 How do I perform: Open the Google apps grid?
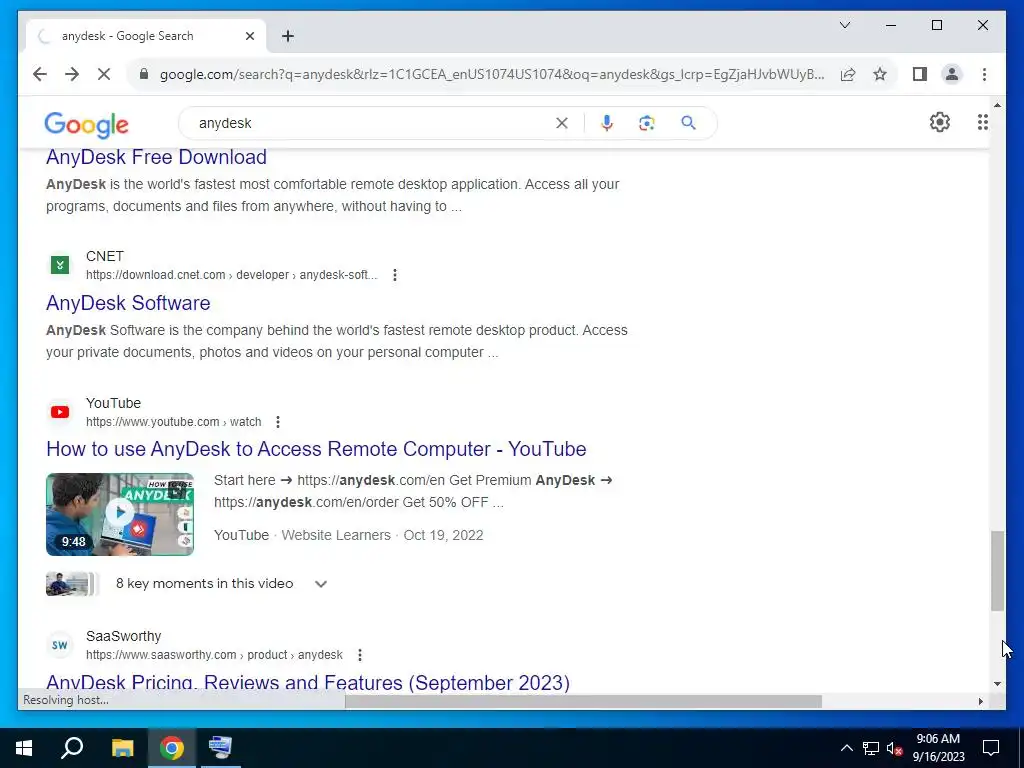coord(982,122)
